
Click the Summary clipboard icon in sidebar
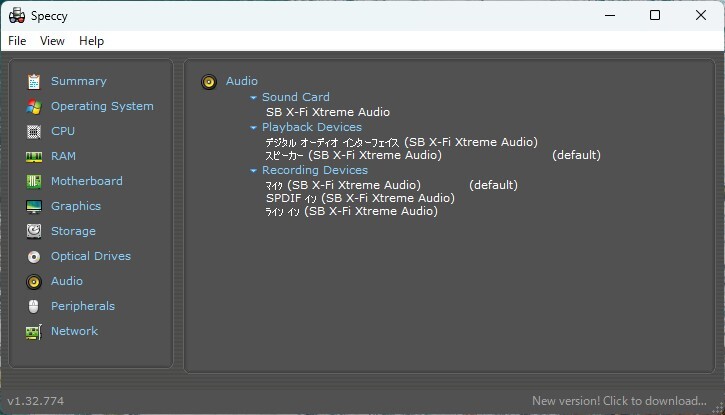coord(34,81)
